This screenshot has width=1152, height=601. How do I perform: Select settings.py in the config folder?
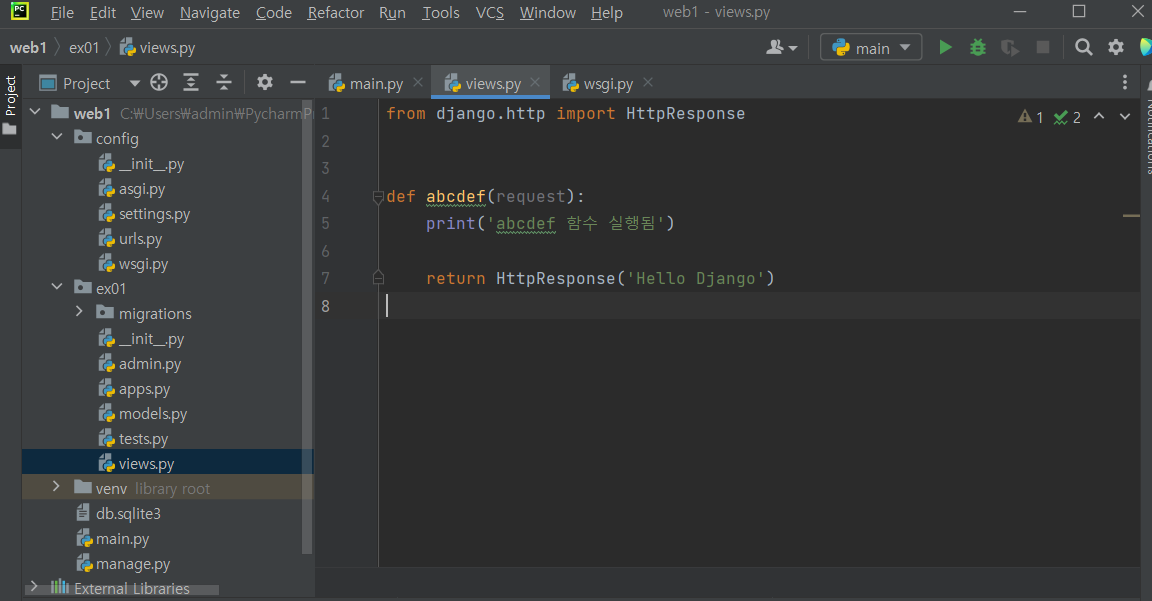[144, 214]
